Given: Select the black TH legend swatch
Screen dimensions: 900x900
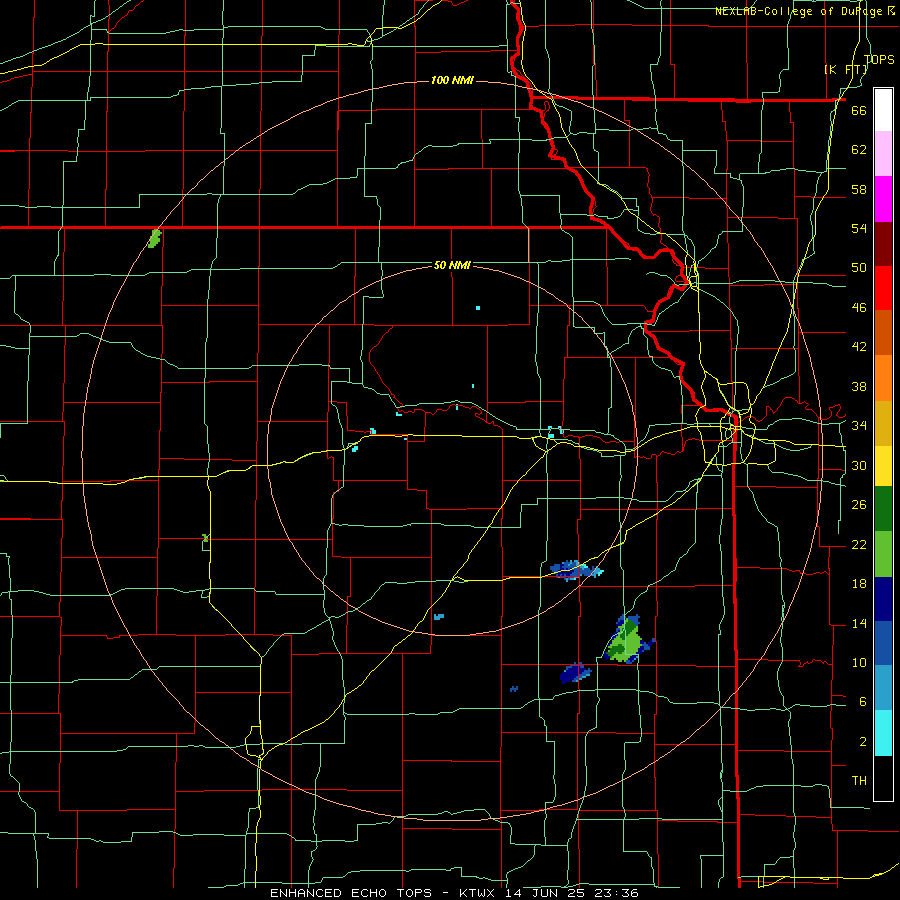Looking at the screenshot, I should tap(883, 778).
